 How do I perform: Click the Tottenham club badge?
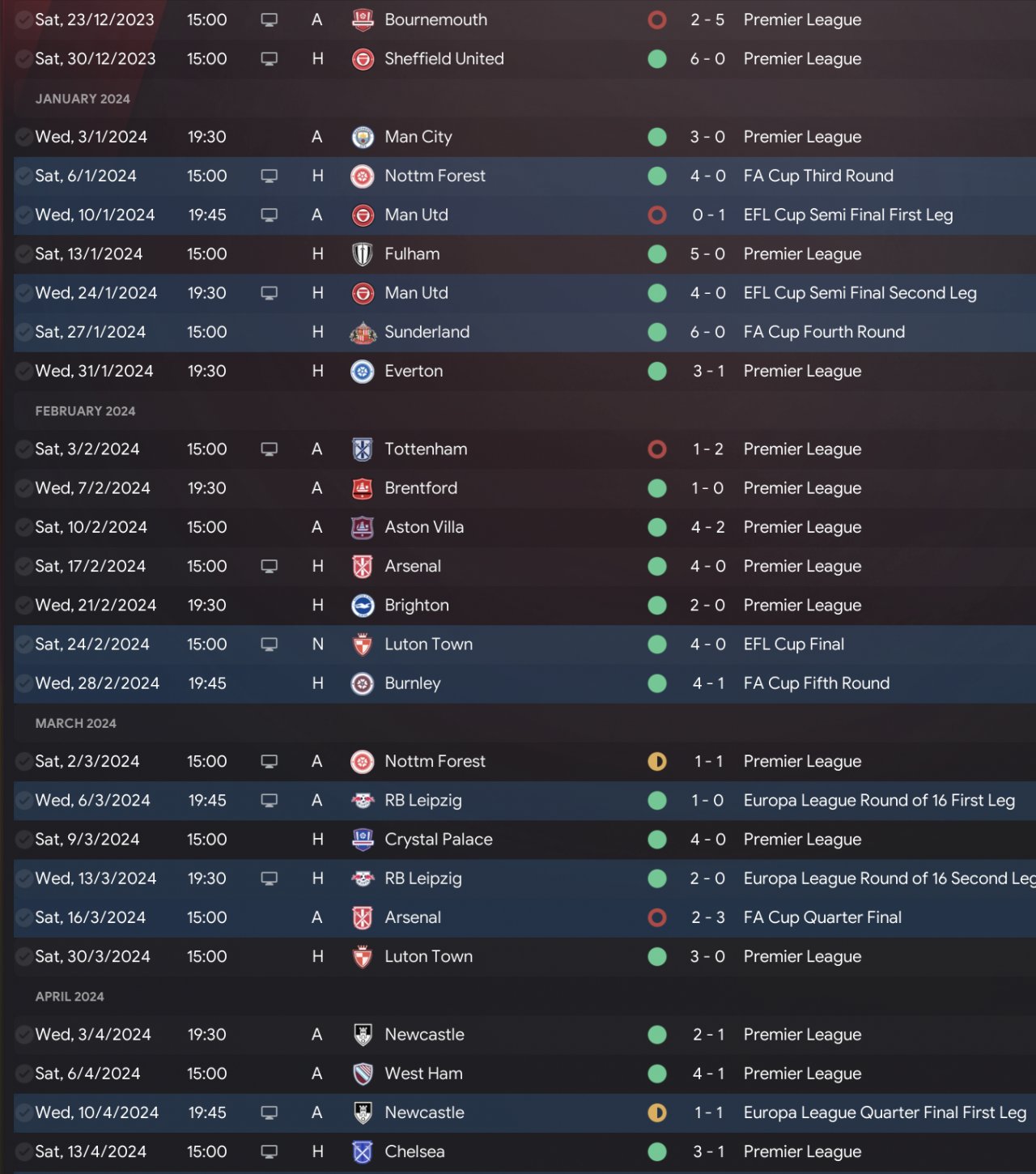[x=363, y=449]
